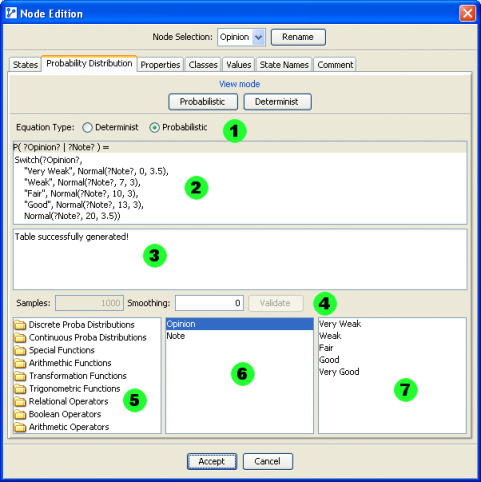Click the Node Edition window title icon

point(11,13)
